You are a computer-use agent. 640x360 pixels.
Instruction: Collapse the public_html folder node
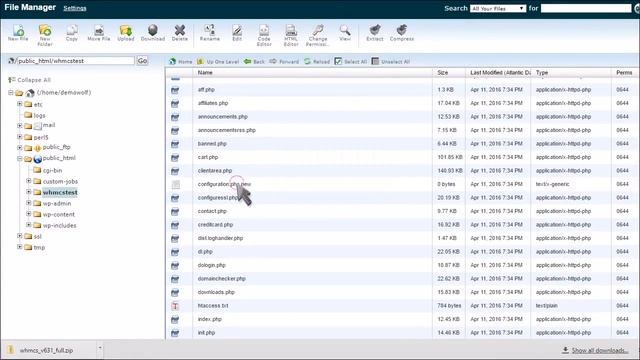tap(20, 158)
